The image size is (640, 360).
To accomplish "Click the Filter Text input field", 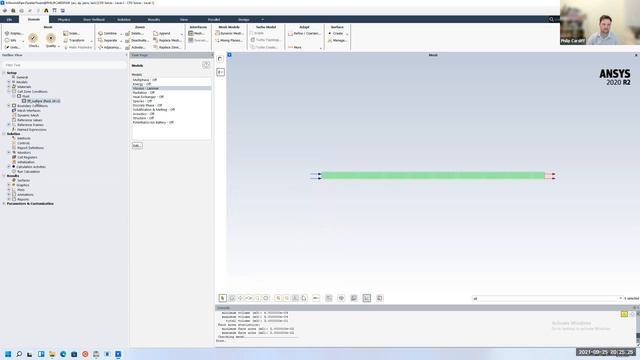I will [64, 65].
